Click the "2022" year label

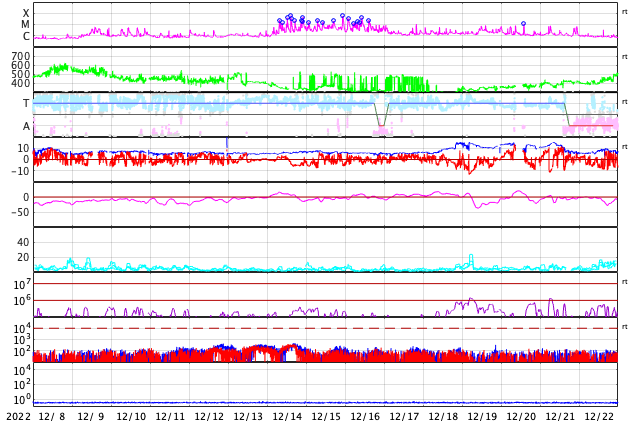(x=18, y=416)
